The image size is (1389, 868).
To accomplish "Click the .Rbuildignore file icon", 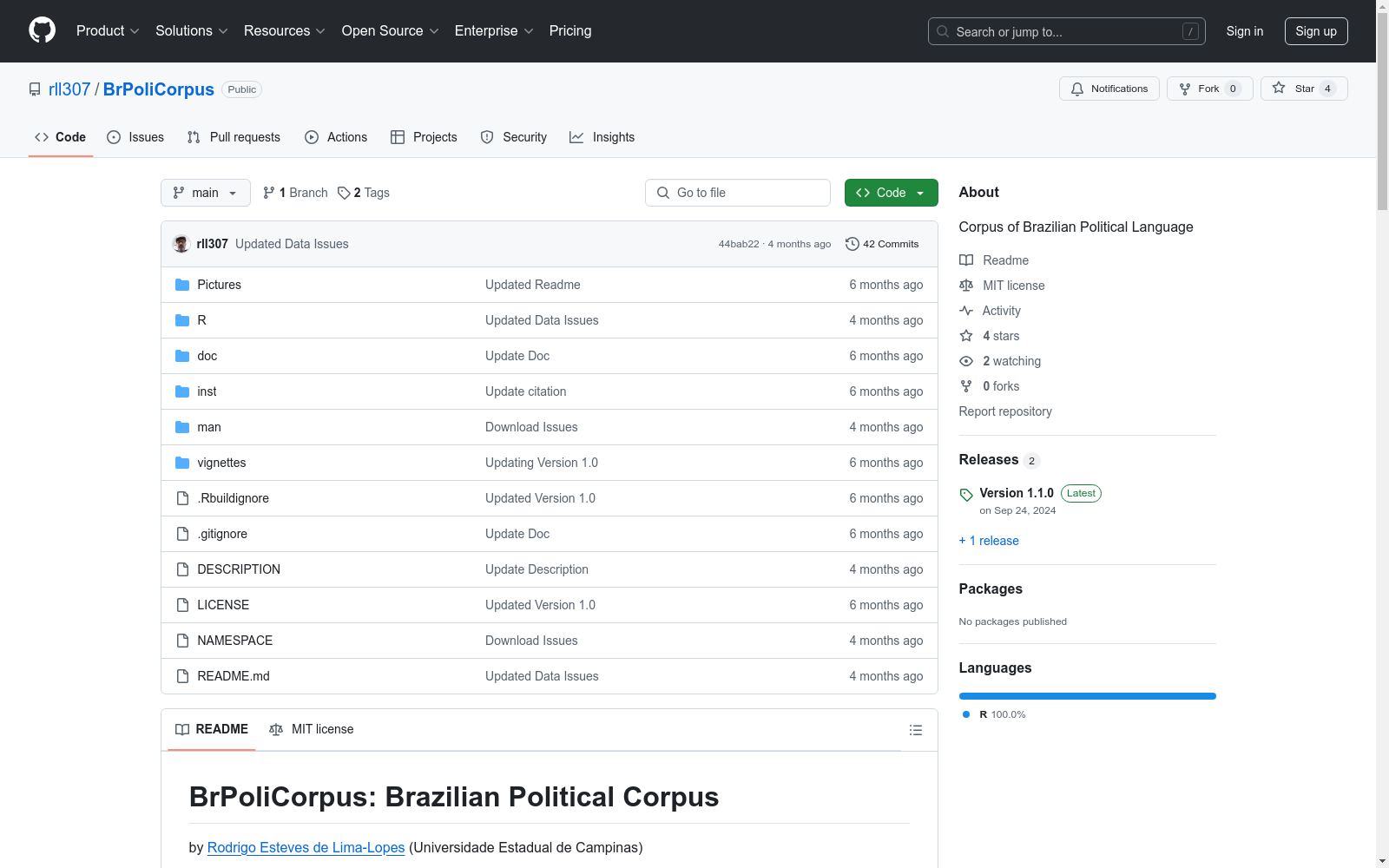I will pos(182,498).
